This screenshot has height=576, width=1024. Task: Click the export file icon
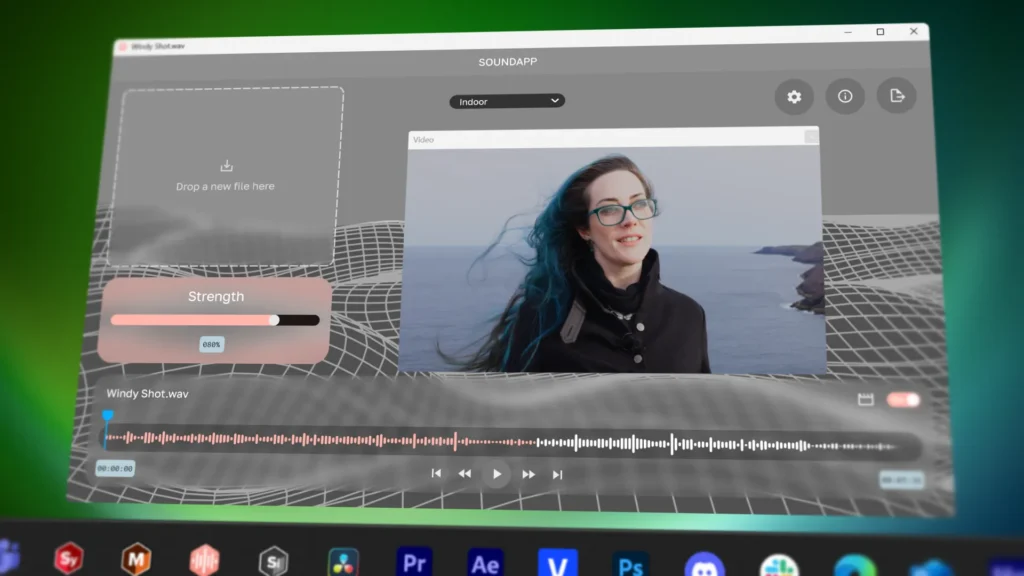point(896,95)
